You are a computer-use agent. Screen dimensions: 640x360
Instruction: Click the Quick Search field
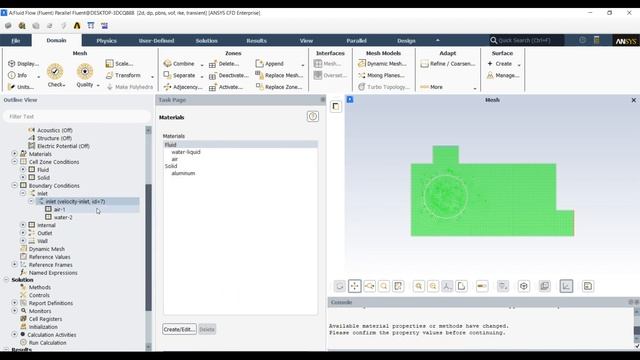point(527,40)
